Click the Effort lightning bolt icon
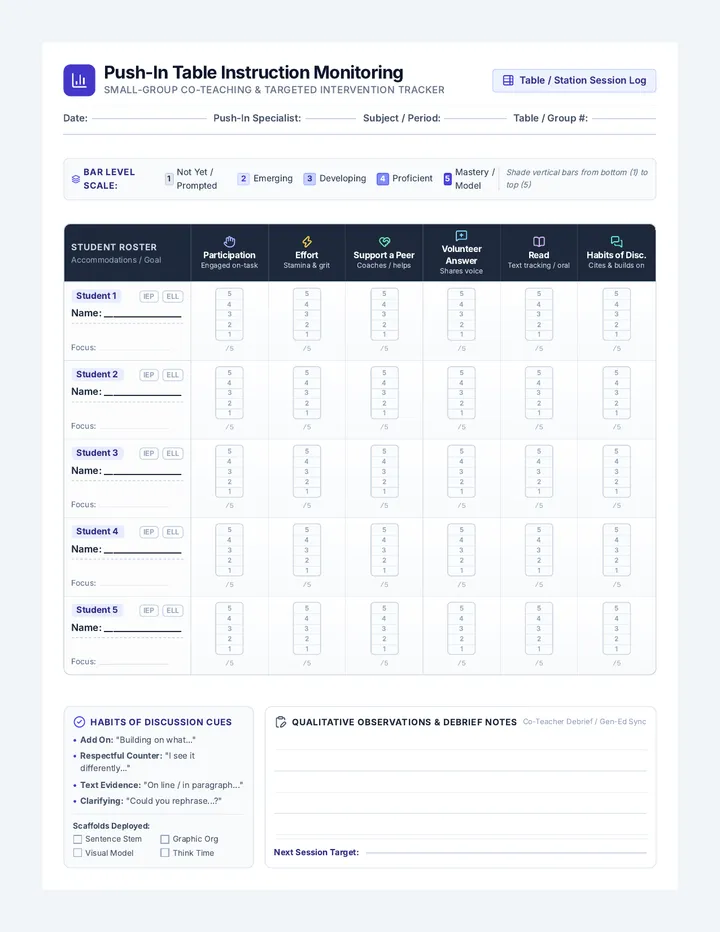The image size is (720, 932). click(x=307, y=241)
